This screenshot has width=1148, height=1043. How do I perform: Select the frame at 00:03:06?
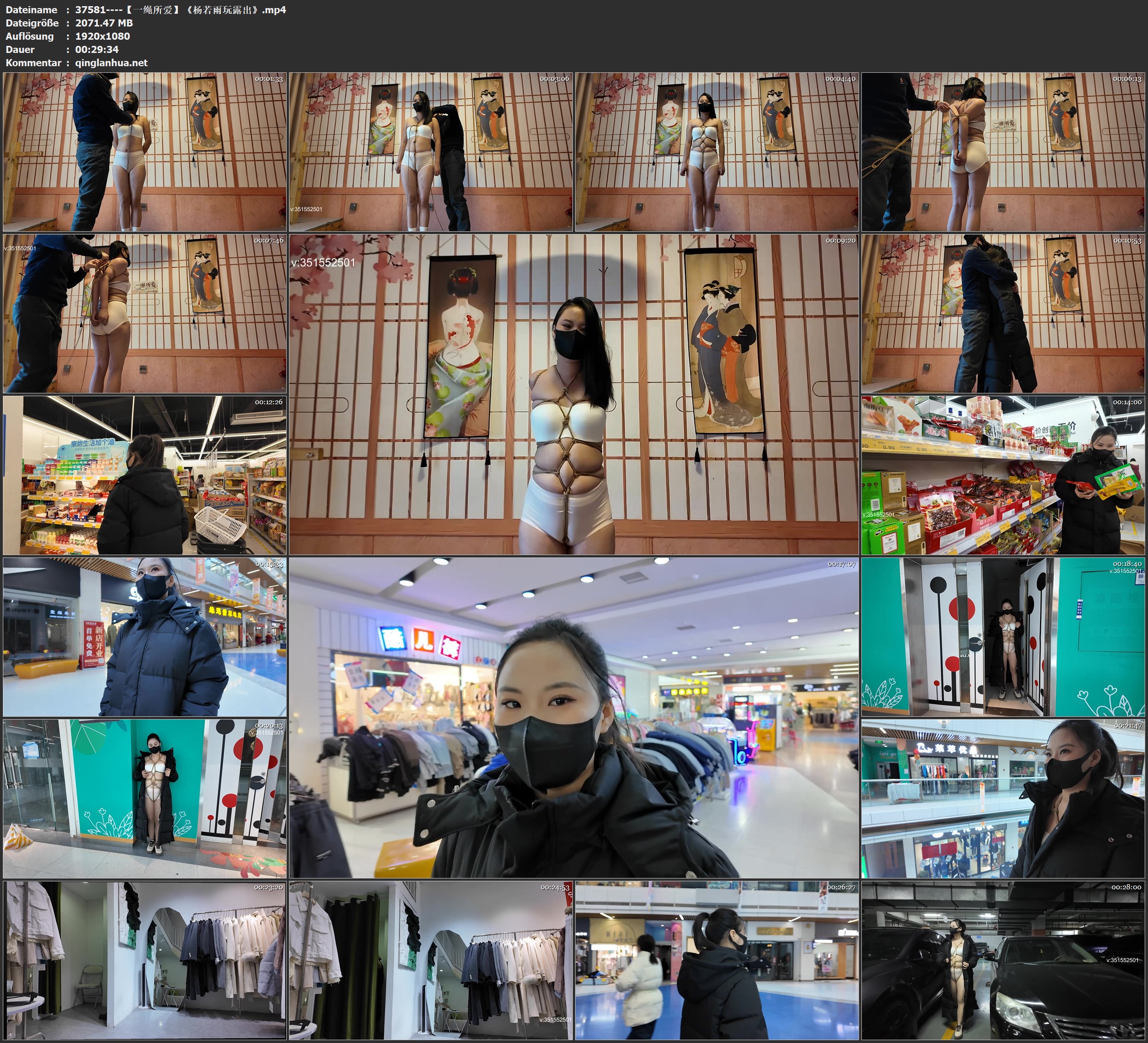tap(430, 151)
